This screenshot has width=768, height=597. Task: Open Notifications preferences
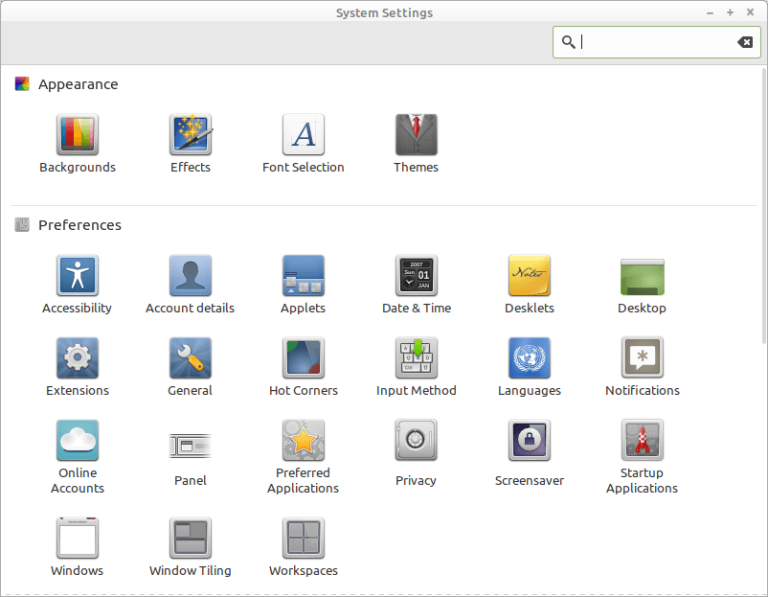pos(642,358)
